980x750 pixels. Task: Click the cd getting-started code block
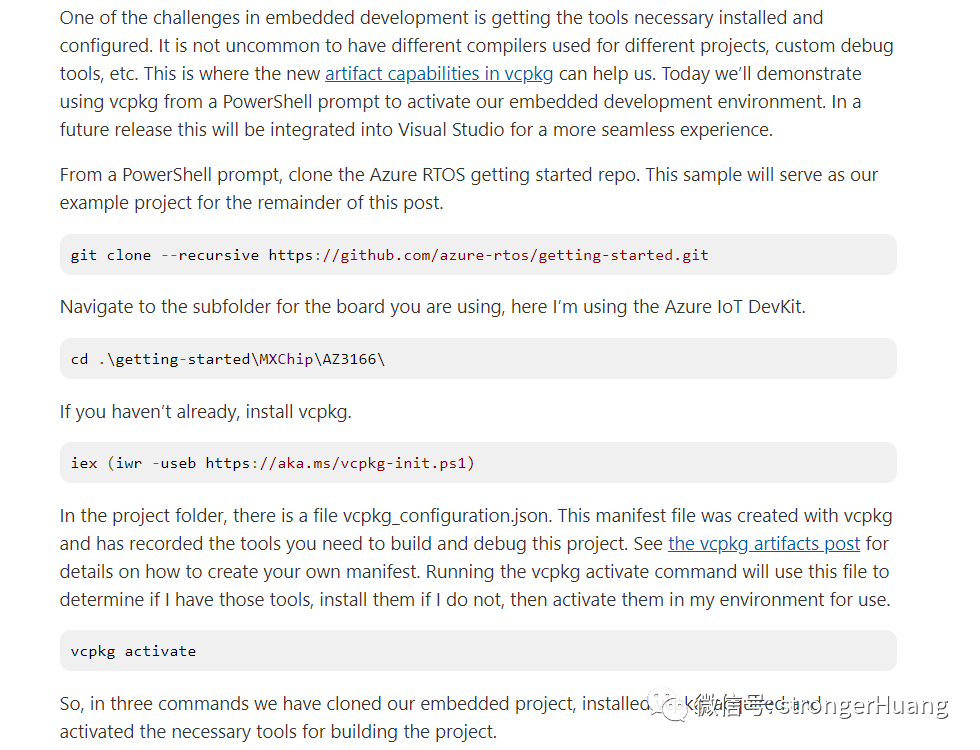[x=478, y=359]
